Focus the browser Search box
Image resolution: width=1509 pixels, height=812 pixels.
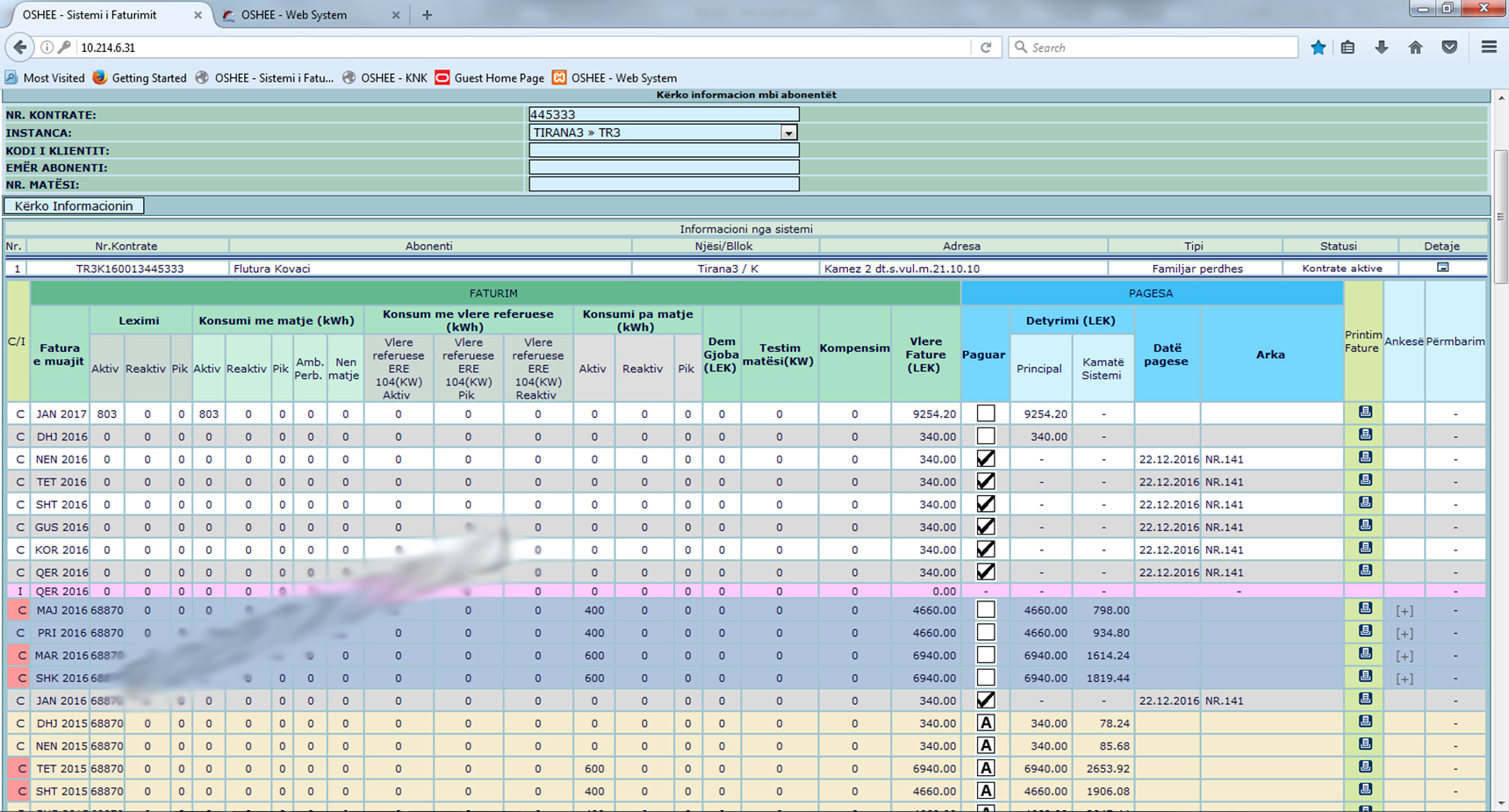coord(1153,47)
